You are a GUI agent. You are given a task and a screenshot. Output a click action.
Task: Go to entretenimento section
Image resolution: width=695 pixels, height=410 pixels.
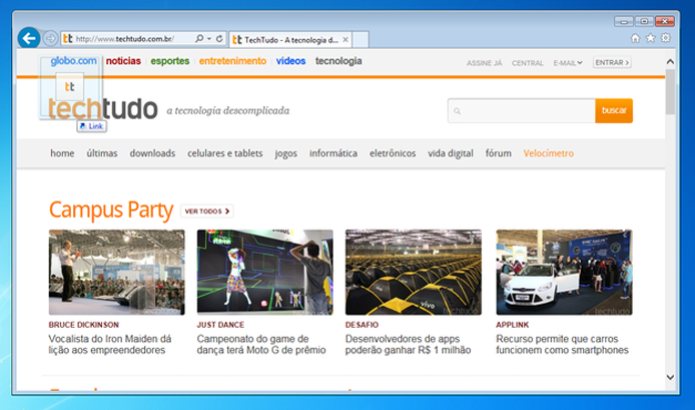pos(233,61)
